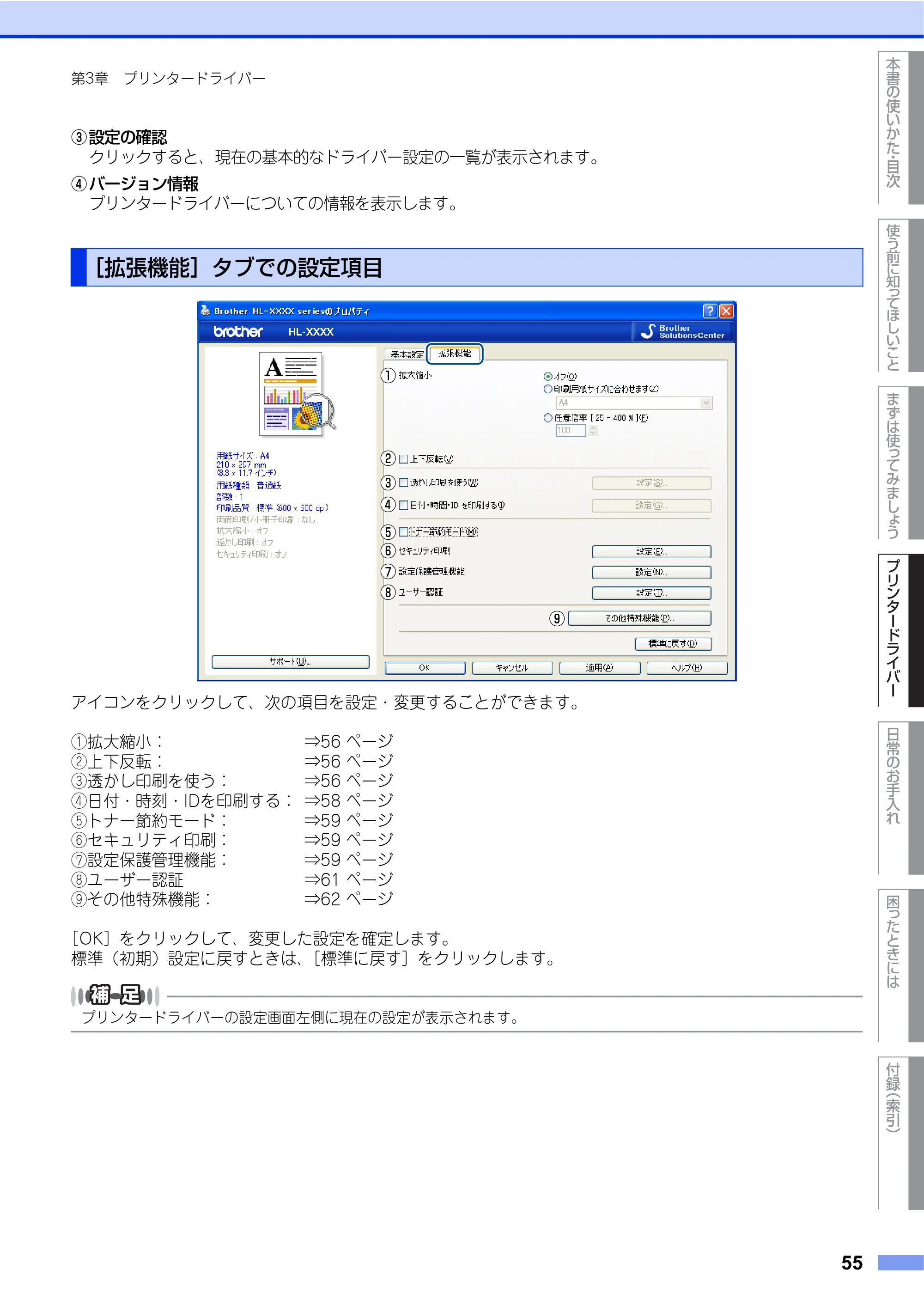Follow the ⇒59 ページ link for セキュリティ印刷
Screen dimensions: 924x1306
click(348, 839)
